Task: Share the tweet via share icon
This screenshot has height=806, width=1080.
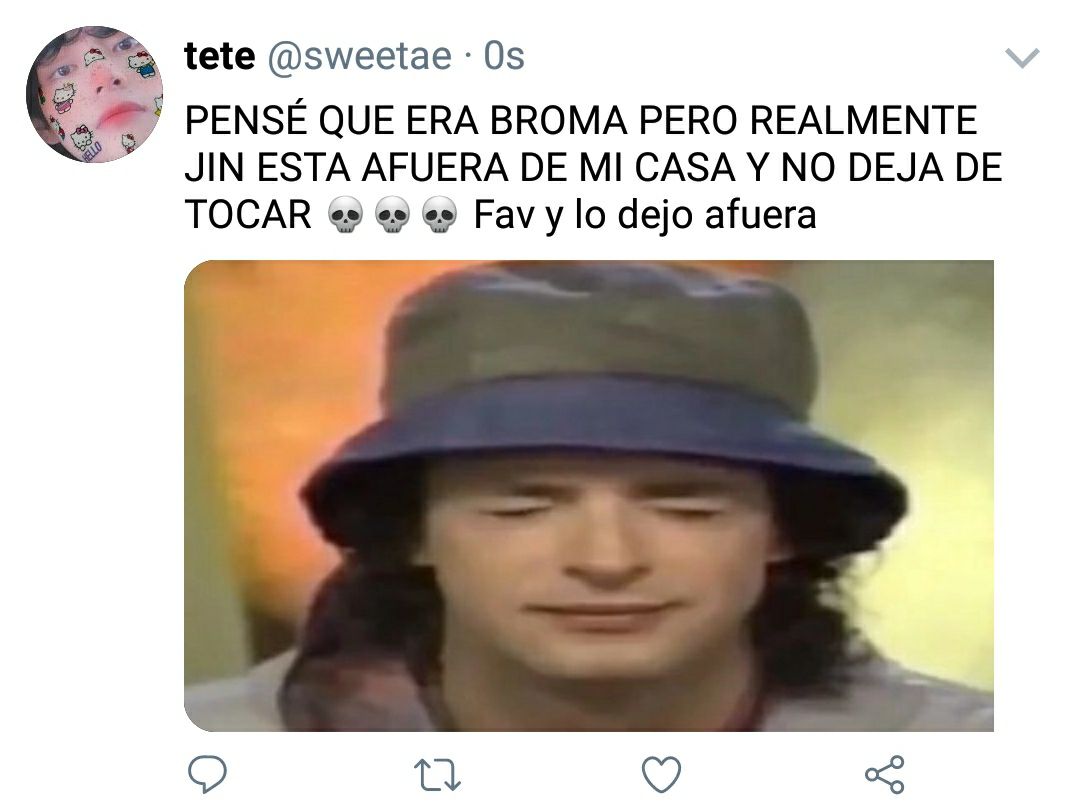Action: 884,774
